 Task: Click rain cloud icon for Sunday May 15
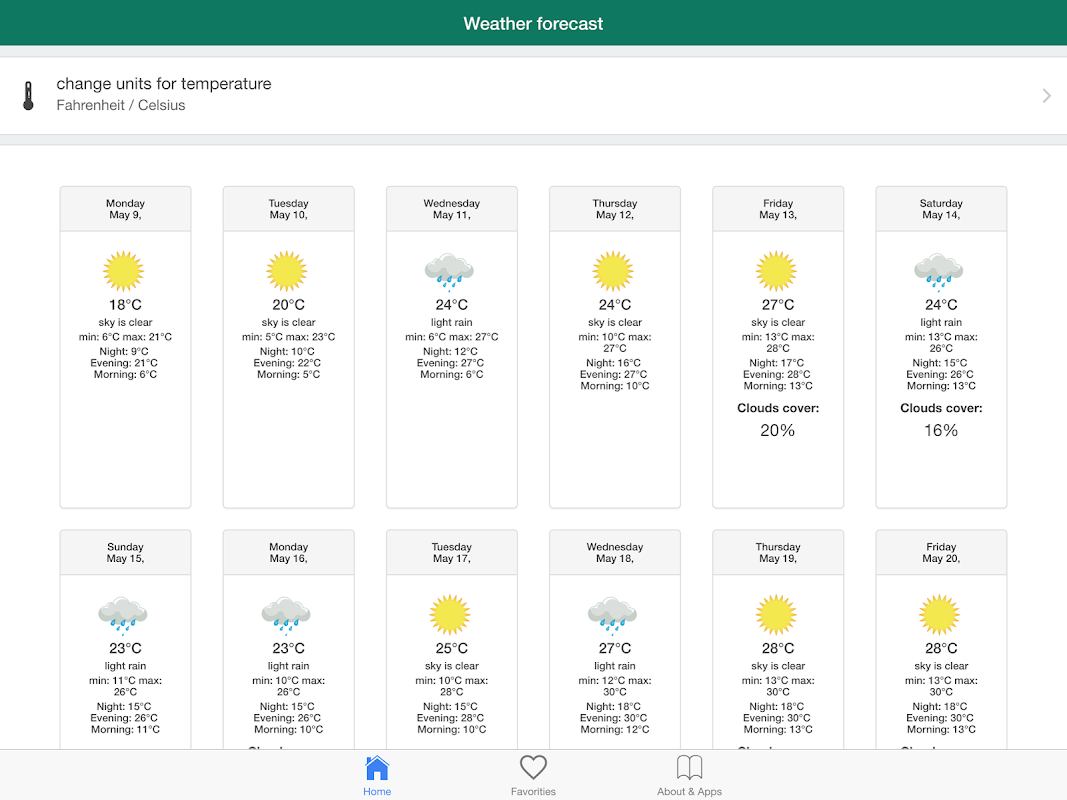coord(123,616)
